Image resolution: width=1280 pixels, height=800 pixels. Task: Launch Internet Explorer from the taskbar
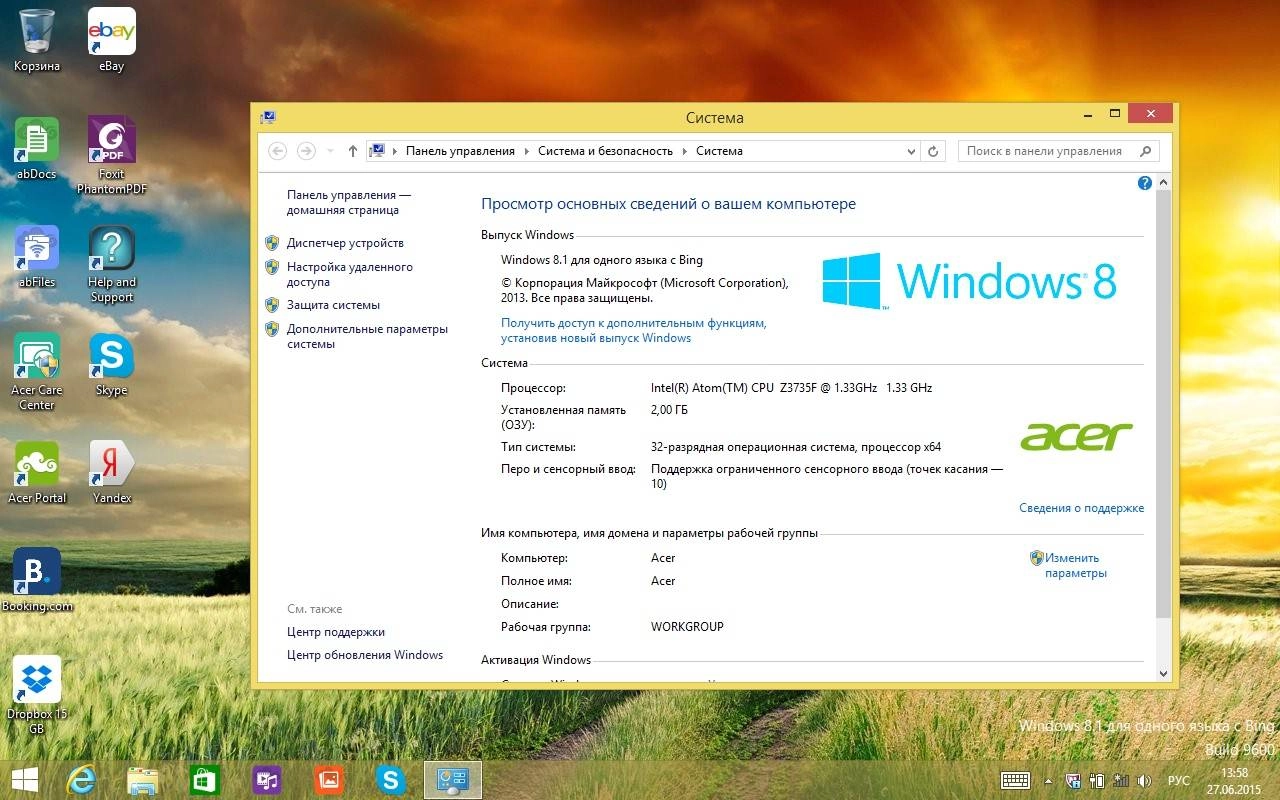[x=81, y=780]
